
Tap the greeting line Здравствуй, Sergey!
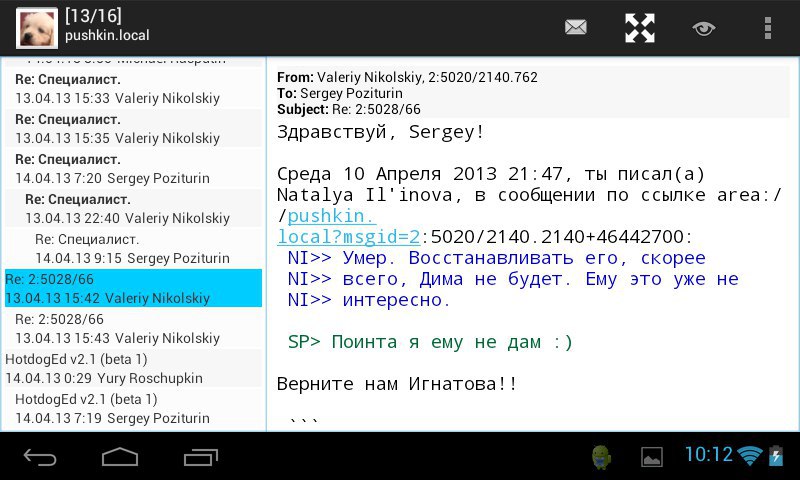click(x=381, y=132)
